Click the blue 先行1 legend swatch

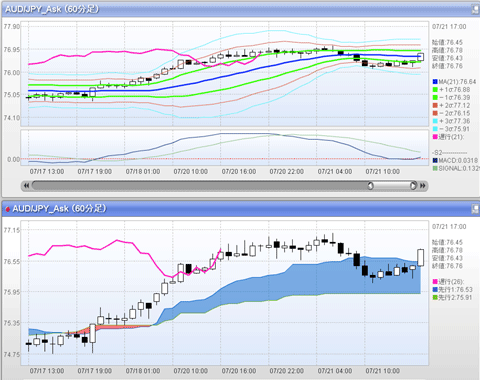pyautogui.click(x=435, y=290)
